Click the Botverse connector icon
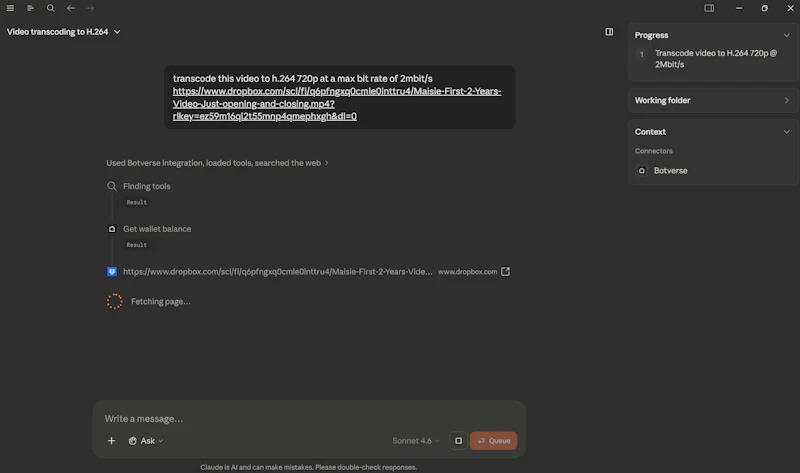 point(642,170)
